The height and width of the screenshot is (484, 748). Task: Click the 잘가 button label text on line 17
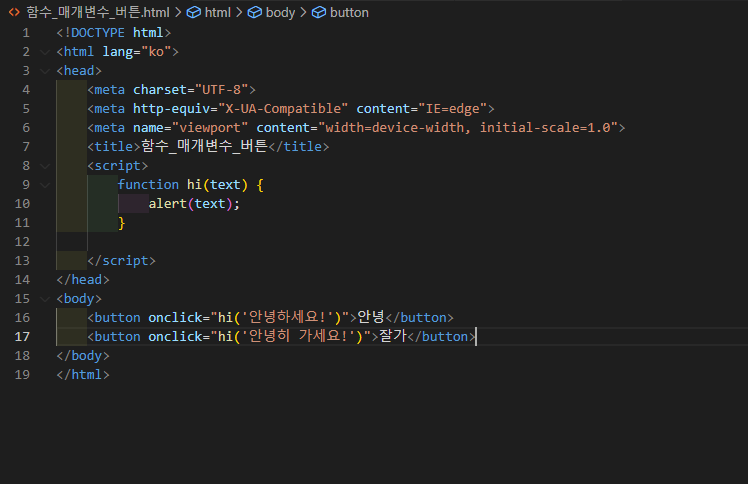[393, 336]
